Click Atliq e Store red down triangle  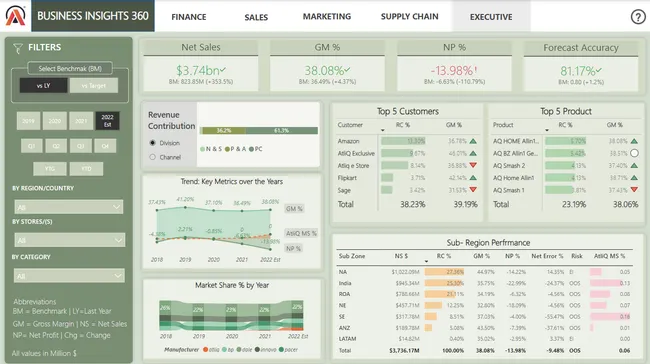pyautogui.click(x=473, y=165)
